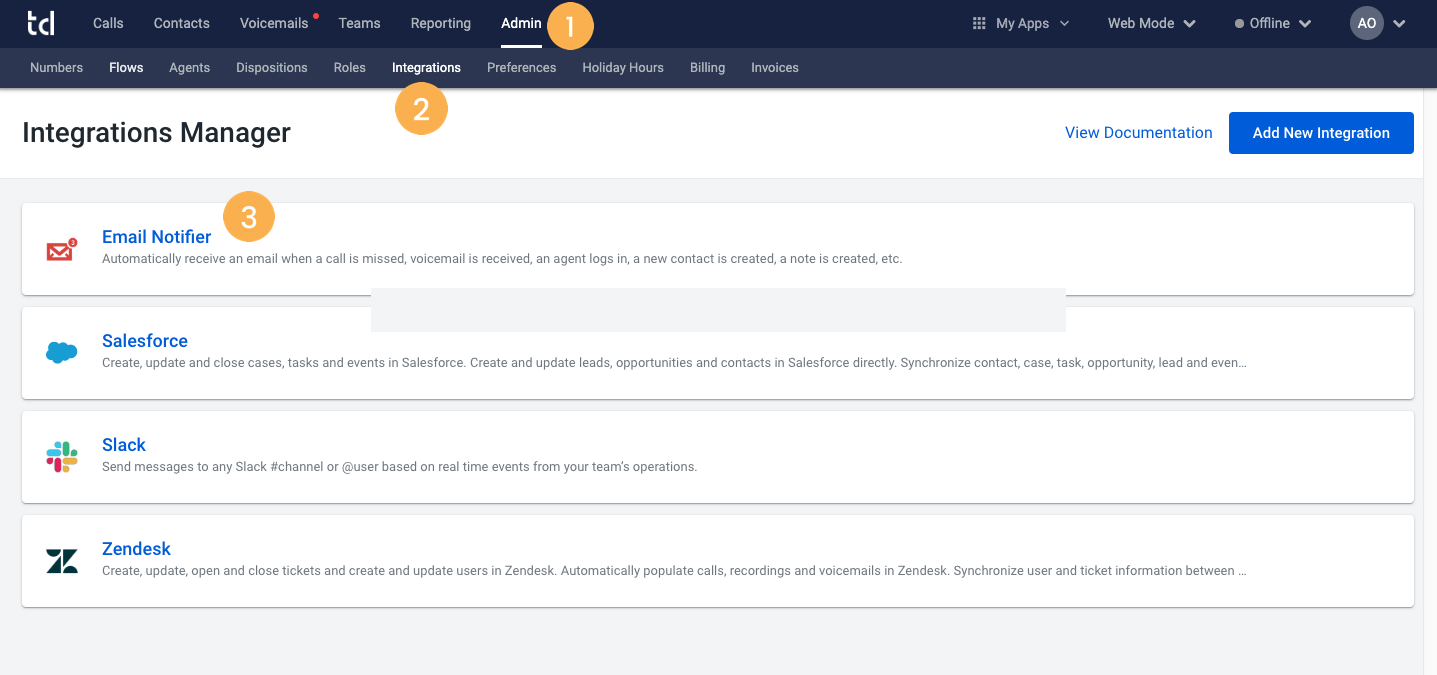Open the Roles sub-tab
The height and width of the screenshot is (675, 1437).
(350, 67)
